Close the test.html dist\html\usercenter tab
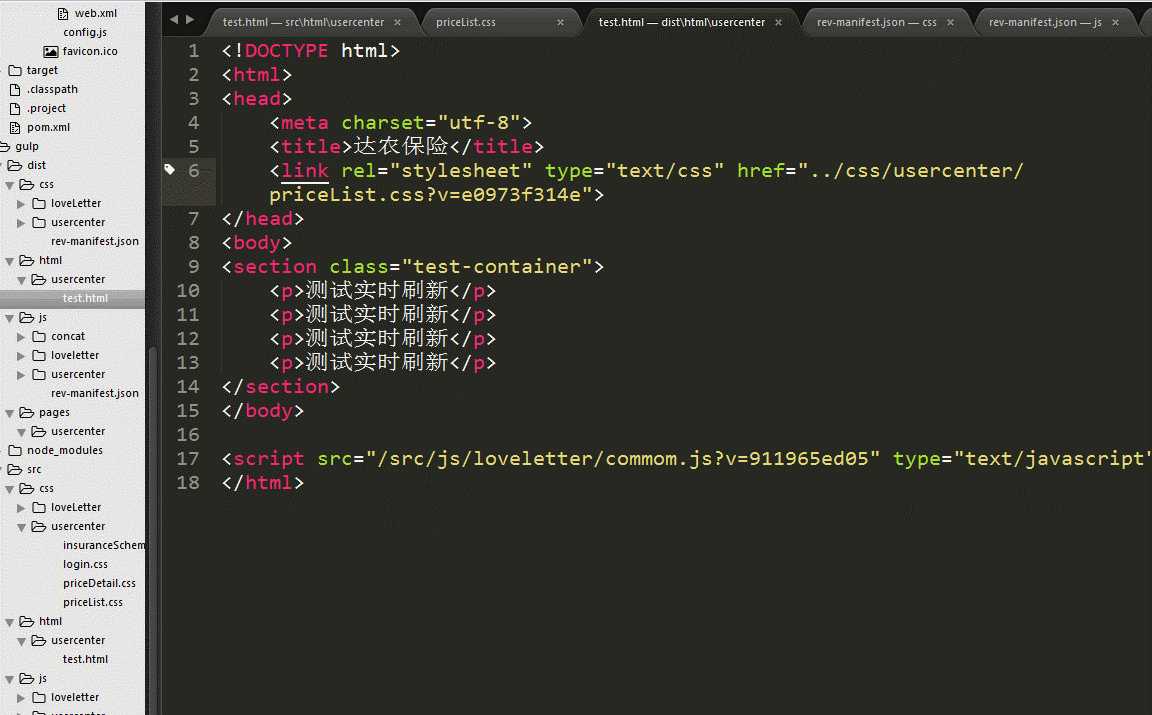Image resolution: width=1152 pixels, height=715 pixels. [x=778, y=23]
